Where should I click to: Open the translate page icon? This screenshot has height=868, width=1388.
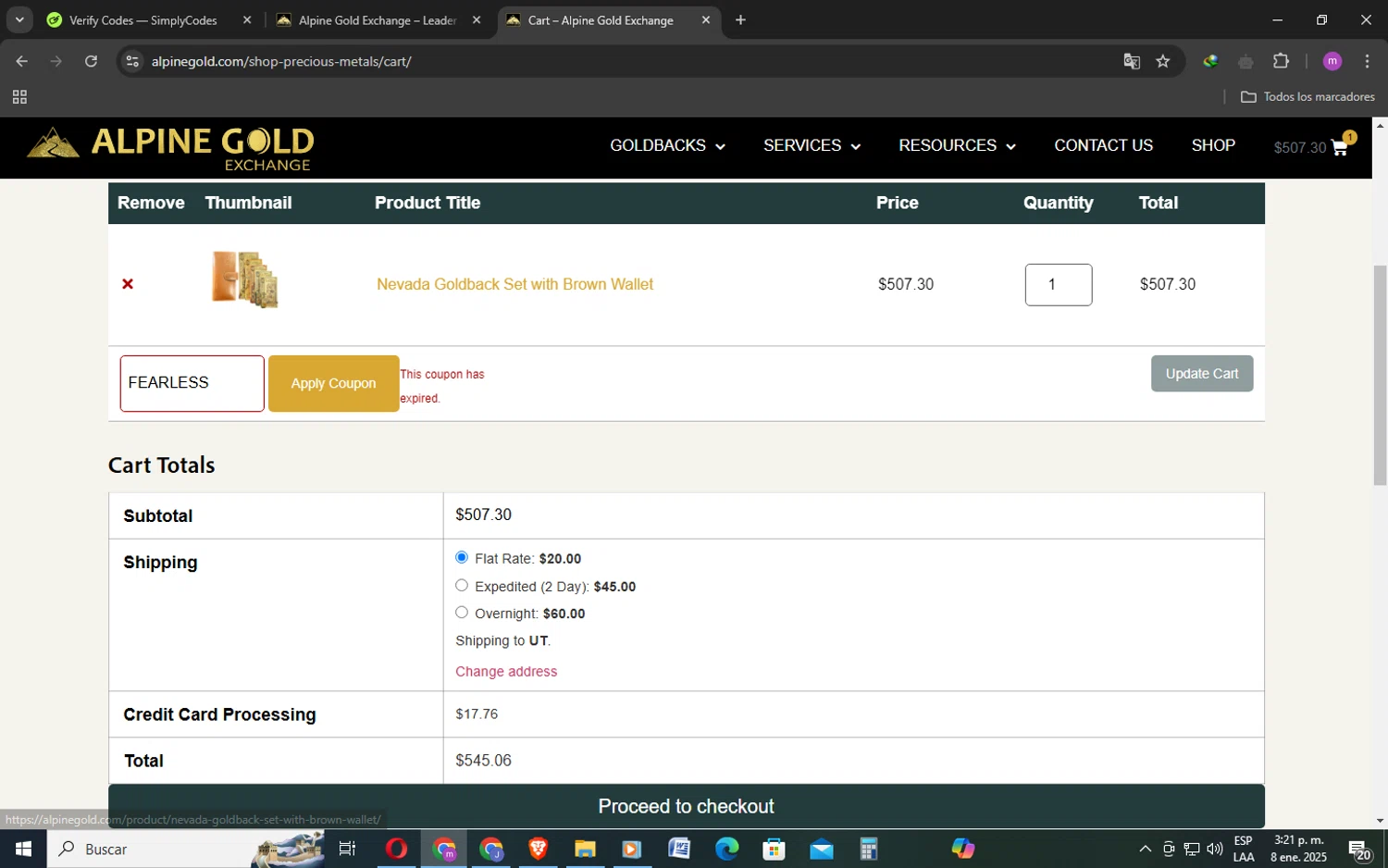click(1132, 61)
